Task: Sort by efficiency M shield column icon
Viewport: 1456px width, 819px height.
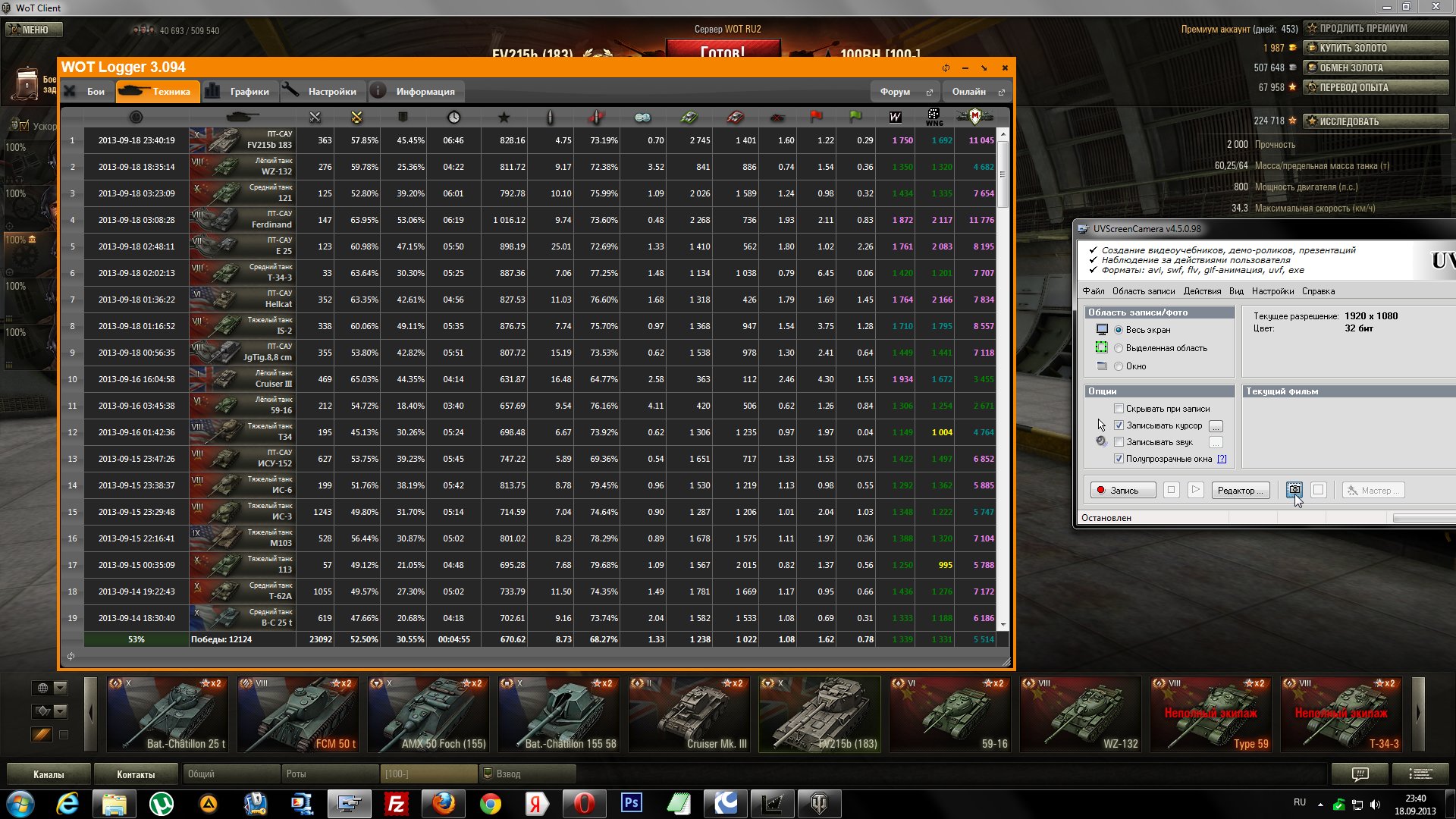Action: click(975, 117)
